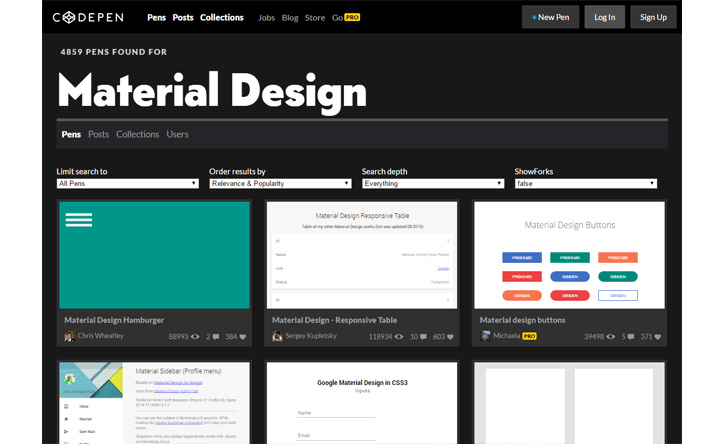Click heart icon on Material design buttons

click(x=658, y=337)
